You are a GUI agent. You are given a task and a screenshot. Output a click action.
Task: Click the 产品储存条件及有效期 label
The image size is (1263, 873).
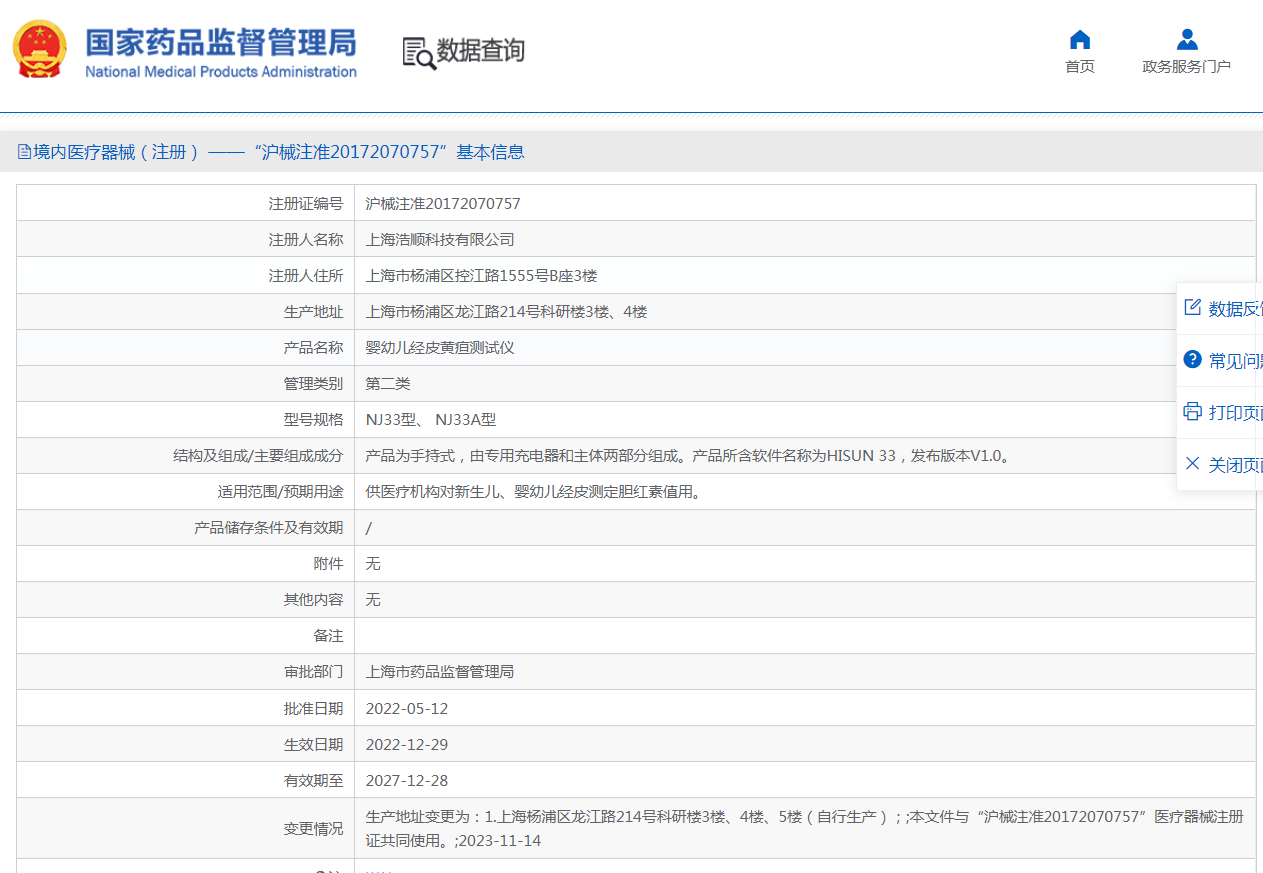point(268,527)
